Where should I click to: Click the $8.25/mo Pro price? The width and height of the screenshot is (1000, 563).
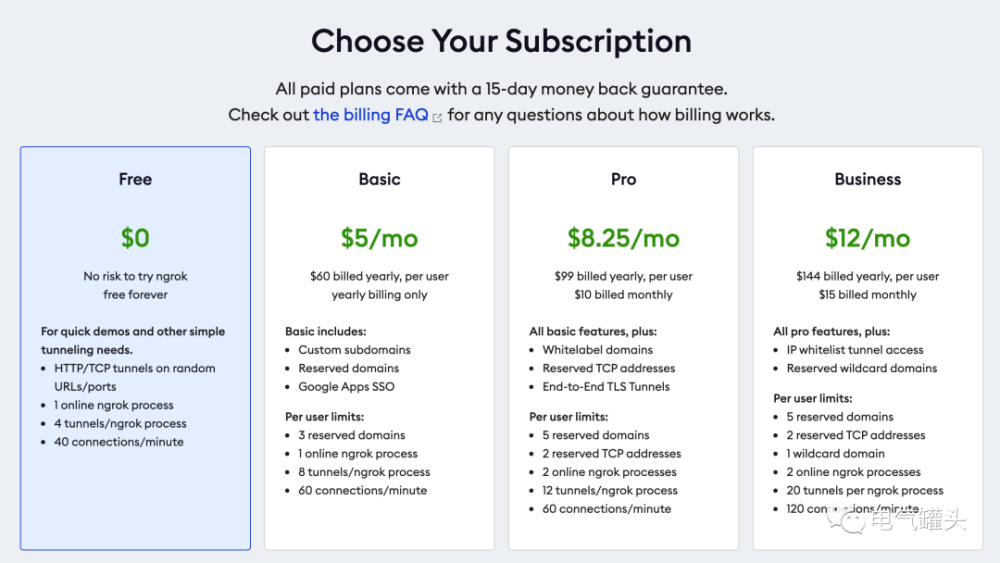point(623,238)
